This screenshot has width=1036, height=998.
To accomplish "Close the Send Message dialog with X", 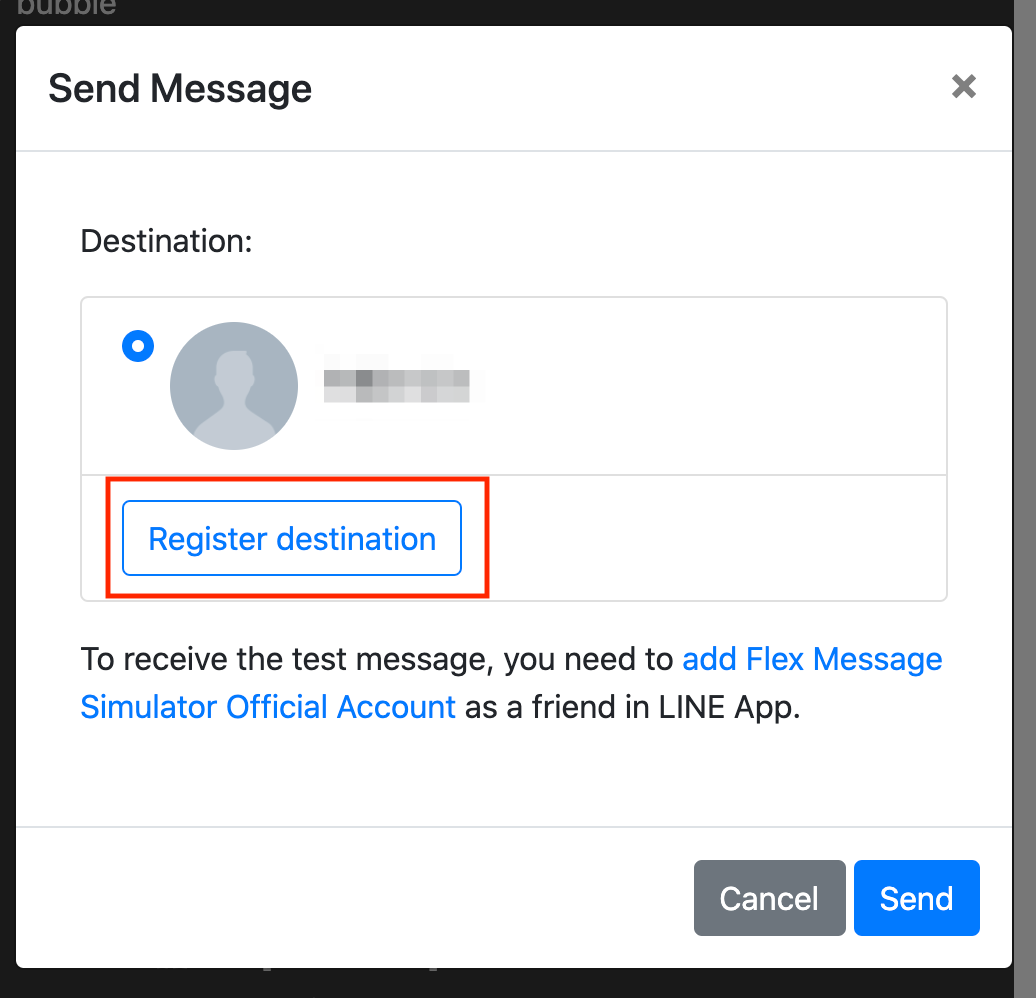I will [x=963, y=87].
